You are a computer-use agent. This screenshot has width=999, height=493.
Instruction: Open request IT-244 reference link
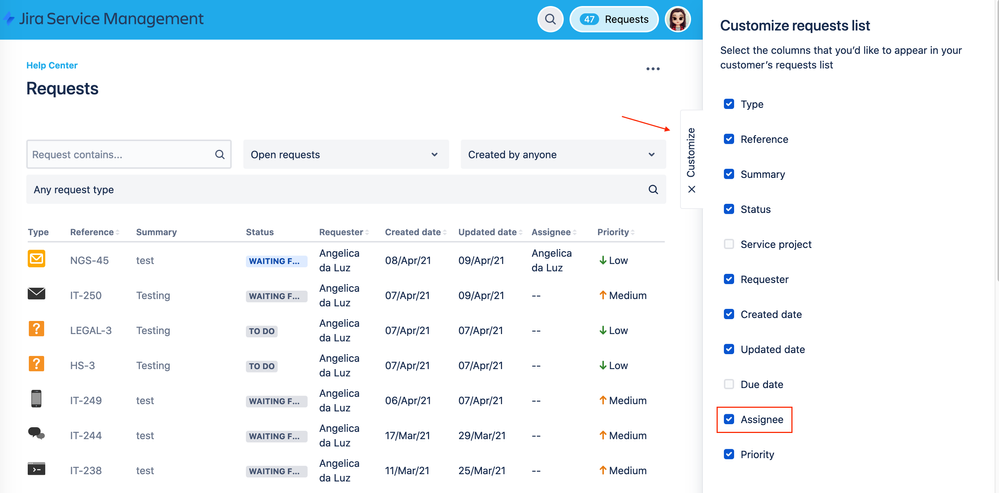(85, 436)
